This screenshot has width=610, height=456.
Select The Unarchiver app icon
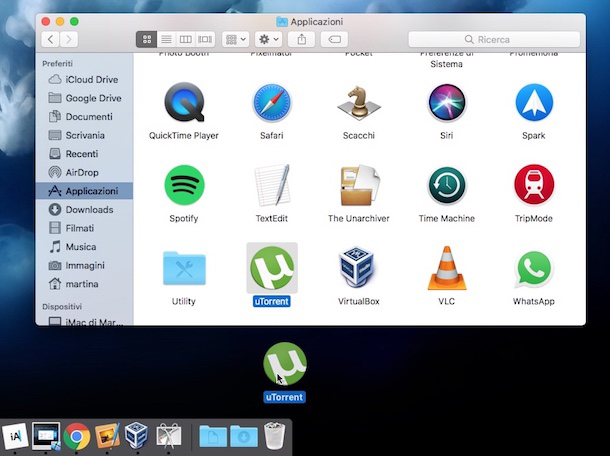click(x=359, y=185)
